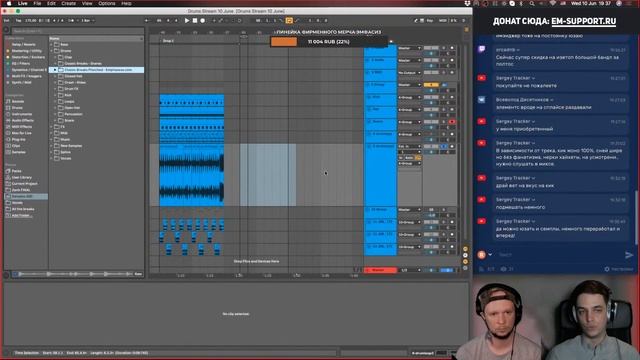Click the large audio waveform clip
Screen dimensions: 640x360
point(192,176)
